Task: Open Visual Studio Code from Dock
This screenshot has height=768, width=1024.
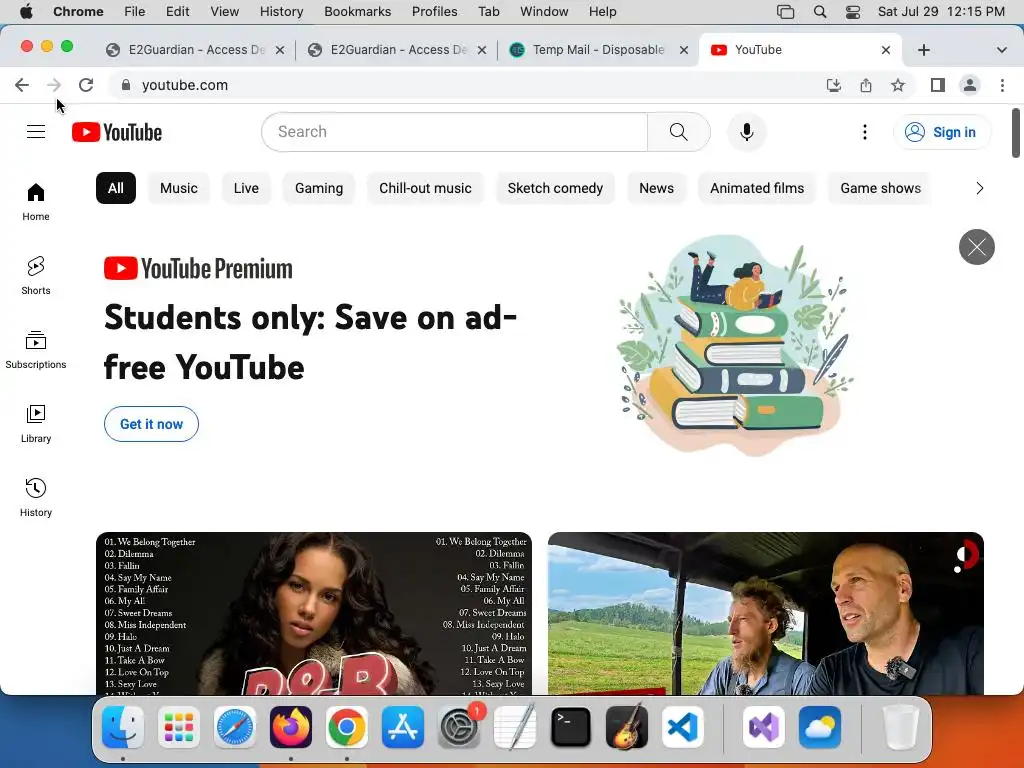Action: coord(683,727)
